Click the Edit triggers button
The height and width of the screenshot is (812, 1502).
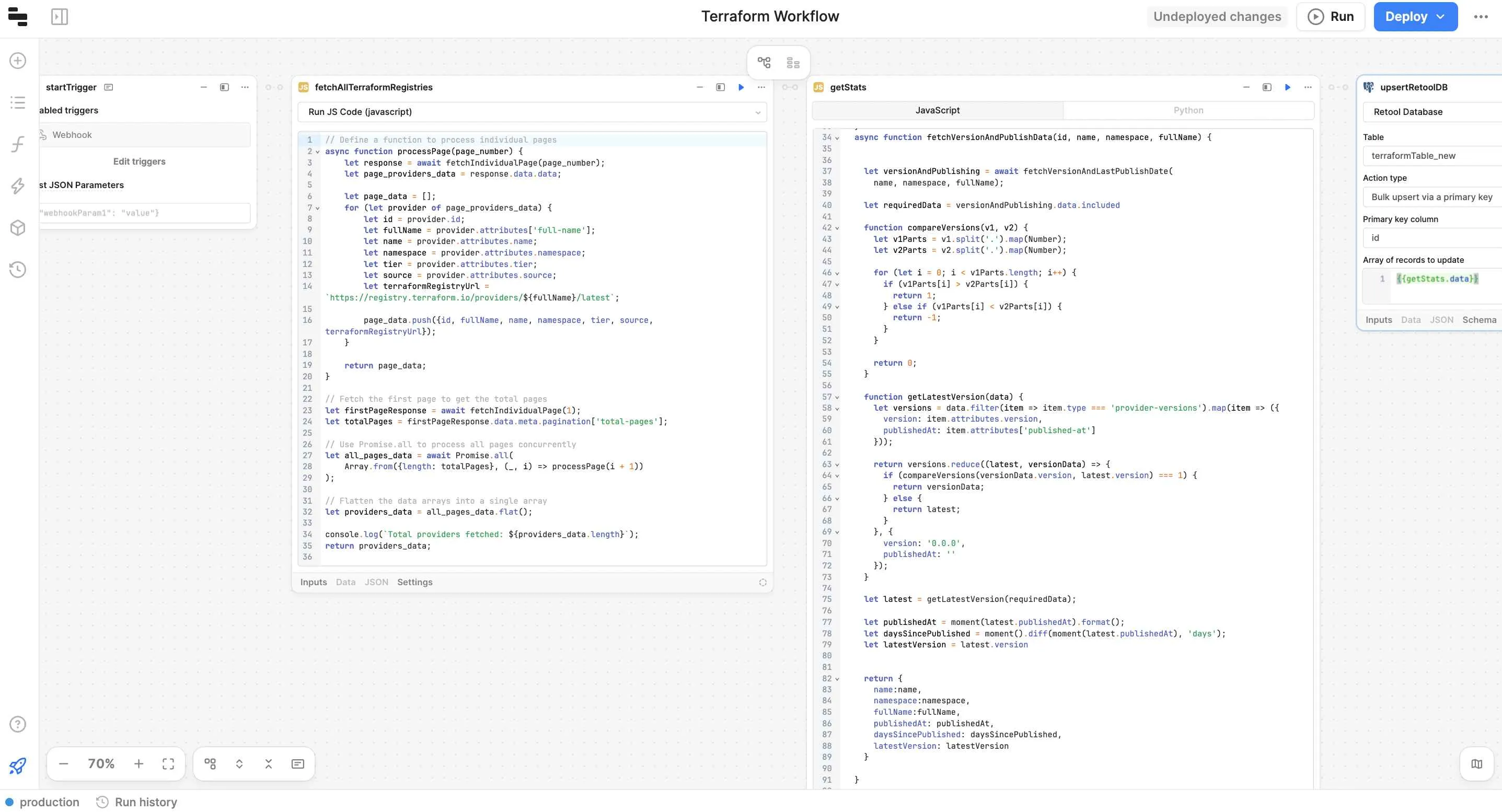pos(140,161)
